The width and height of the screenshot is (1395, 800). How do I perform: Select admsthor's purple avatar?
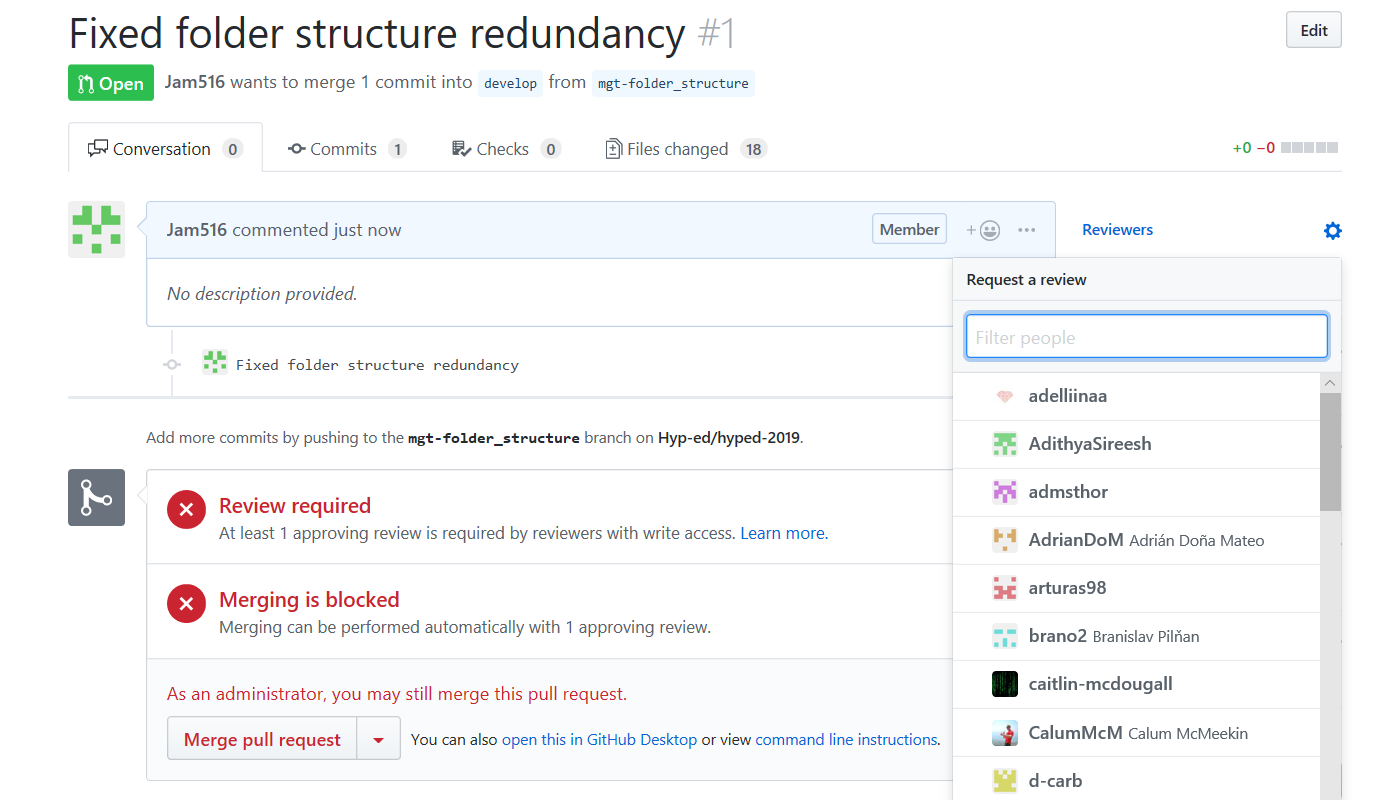(1005, 492)
